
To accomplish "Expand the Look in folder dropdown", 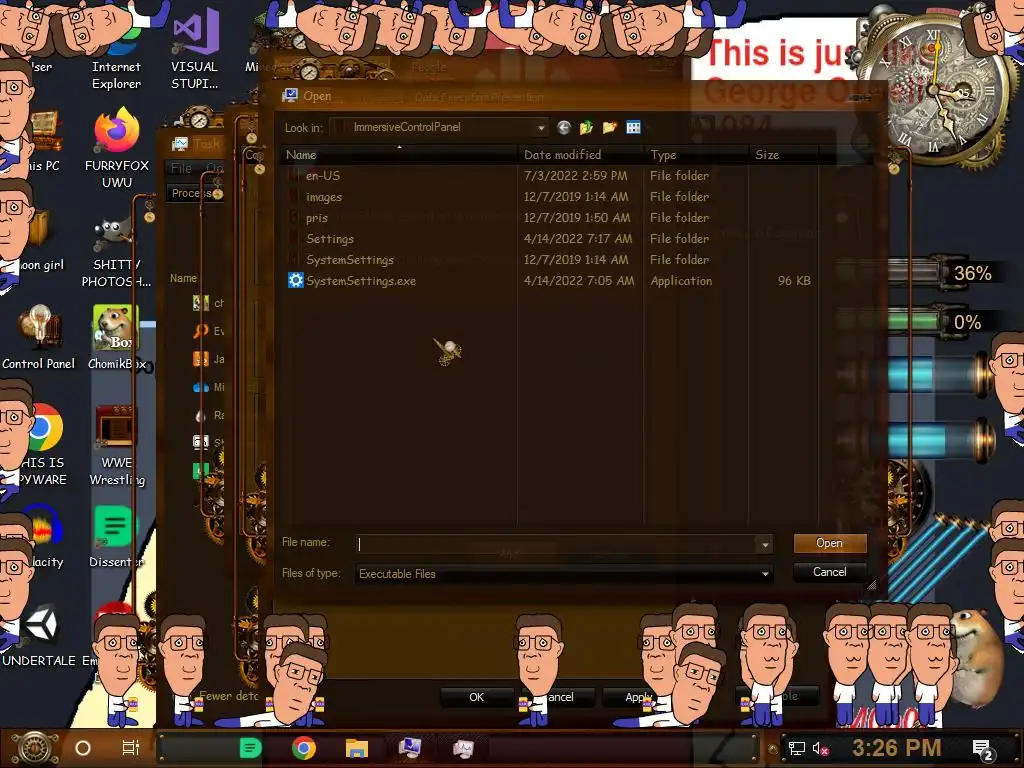I will 541,127.
